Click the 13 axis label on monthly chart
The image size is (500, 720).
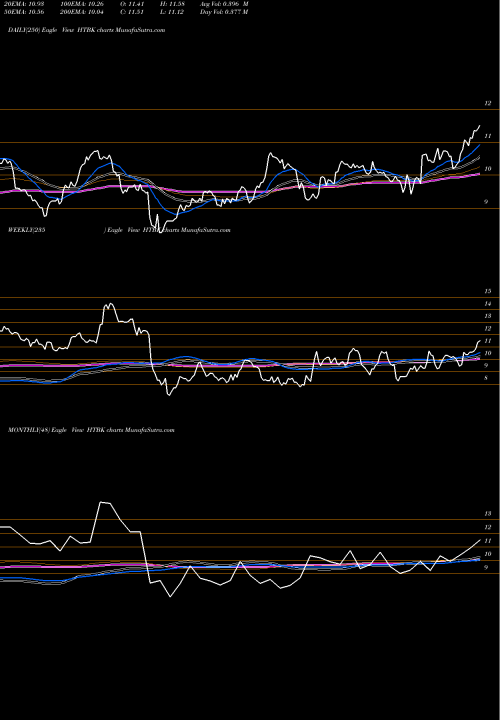488,513
